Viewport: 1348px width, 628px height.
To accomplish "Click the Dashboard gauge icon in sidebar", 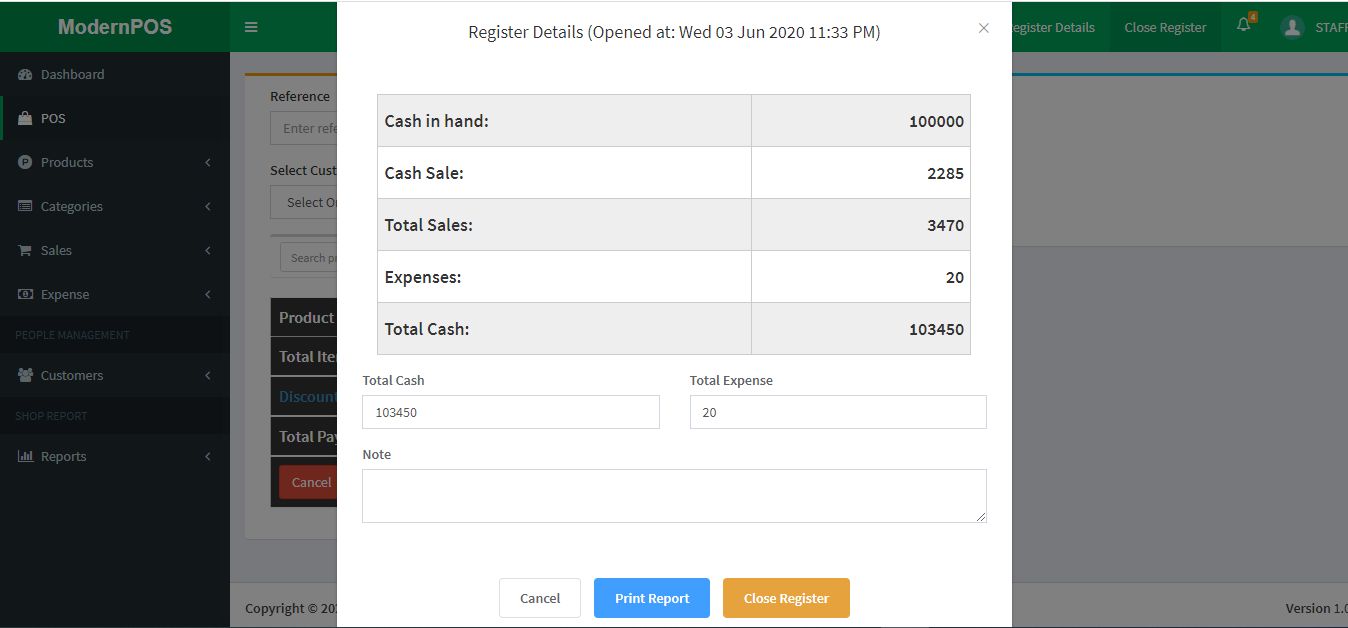I will pyautogui.click(x=25, y=75).
